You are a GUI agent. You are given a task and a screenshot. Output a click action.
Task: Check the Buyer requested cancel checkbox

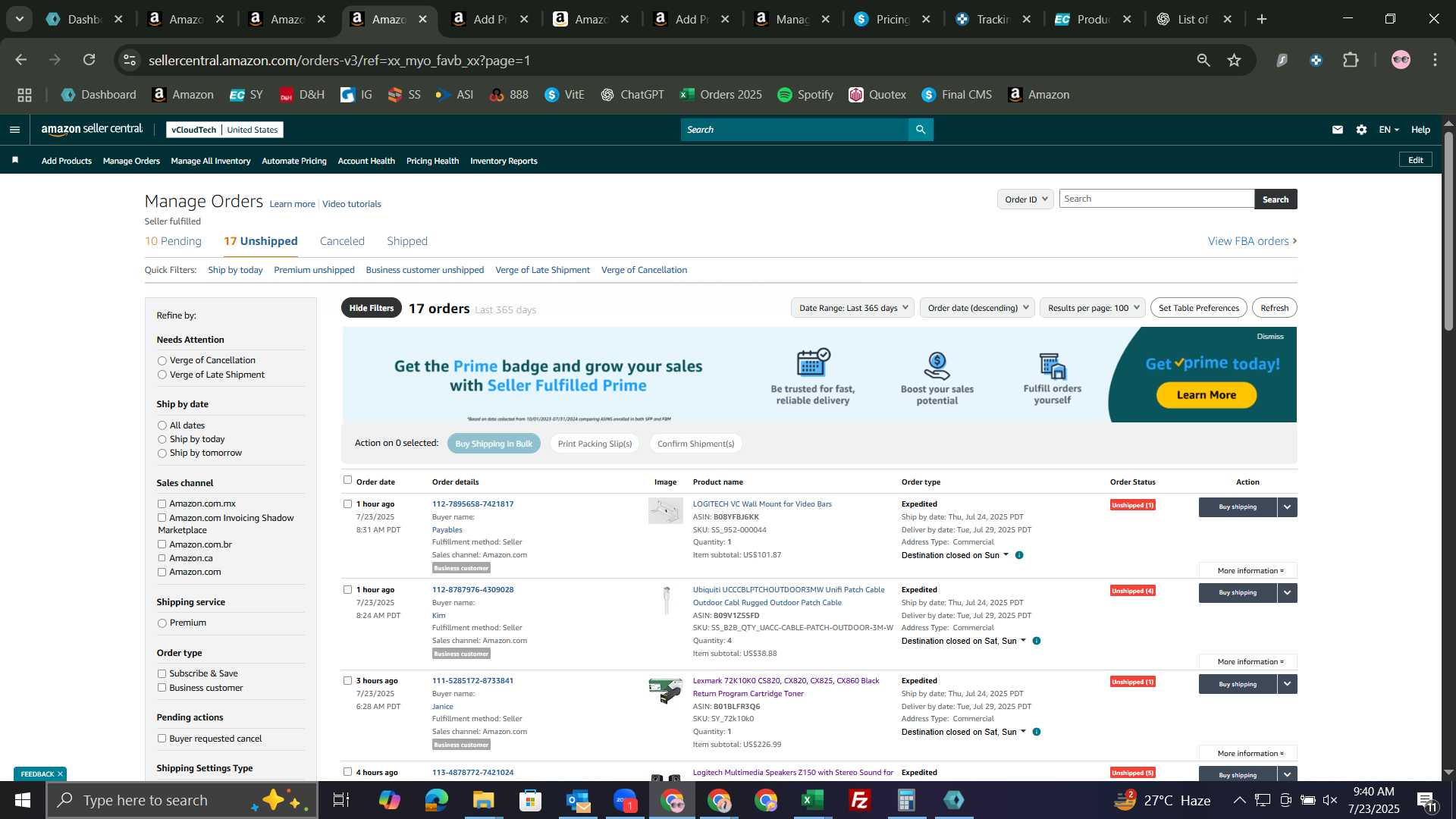[x=162, y=739]
